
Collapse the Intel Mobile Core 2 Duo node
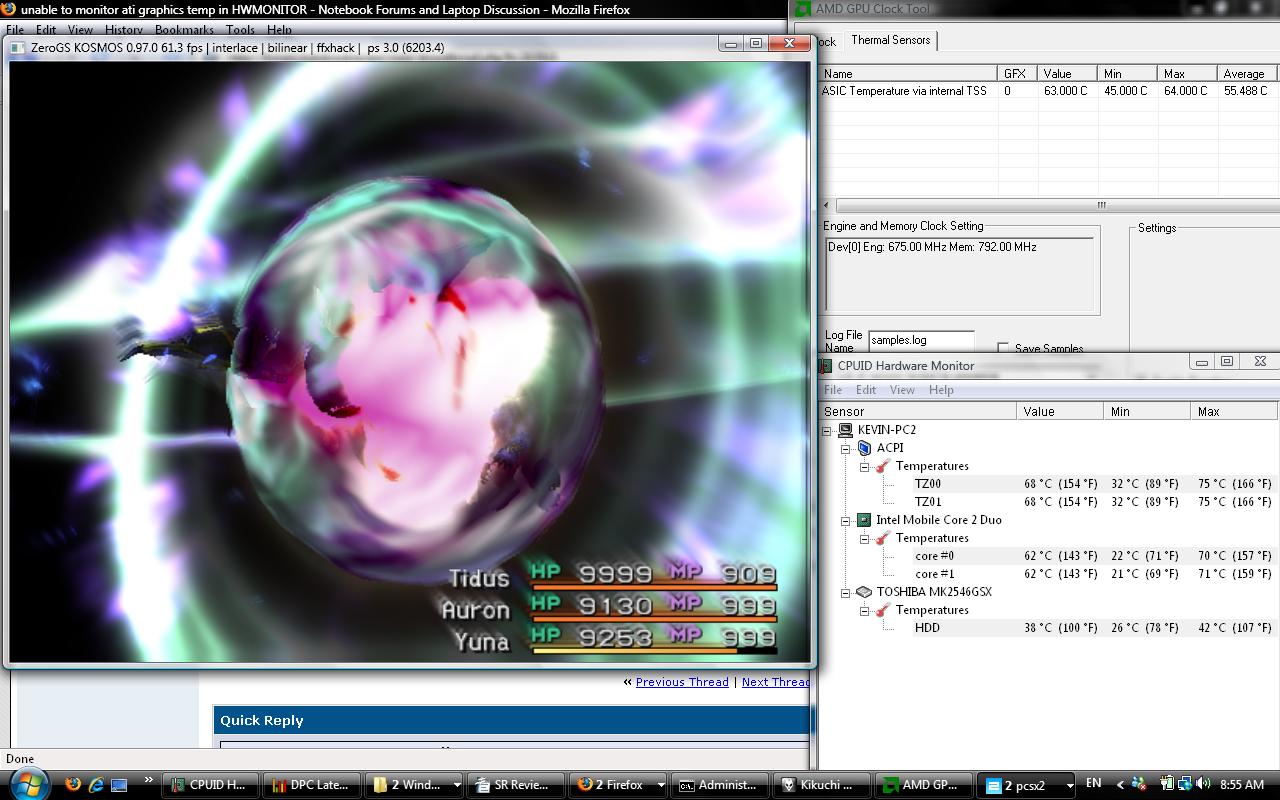tap(845, 520)
